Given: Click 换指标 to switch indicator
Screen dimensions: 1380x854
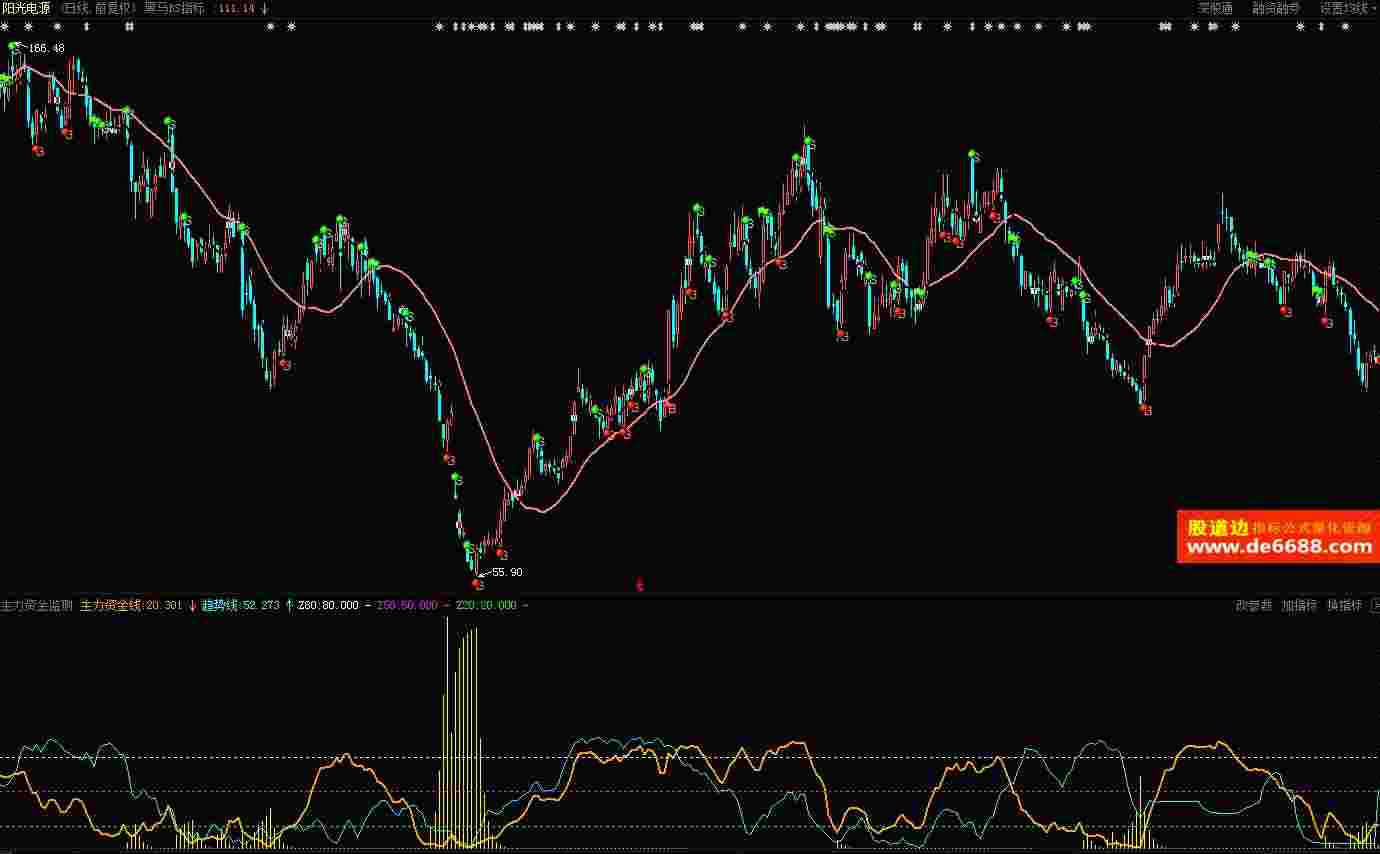Looking at the screenshot, I should click(x=1344, y=605).
